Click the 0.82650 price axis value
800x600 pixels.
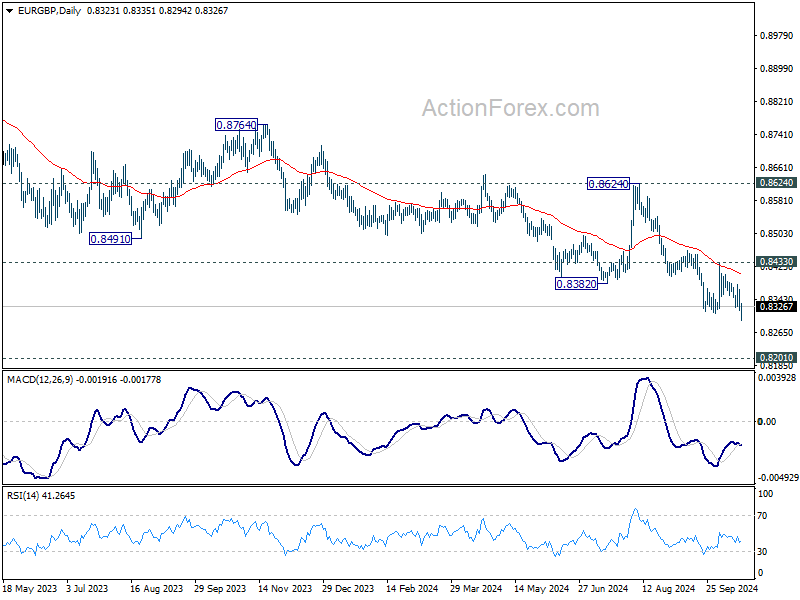[777, 333]
